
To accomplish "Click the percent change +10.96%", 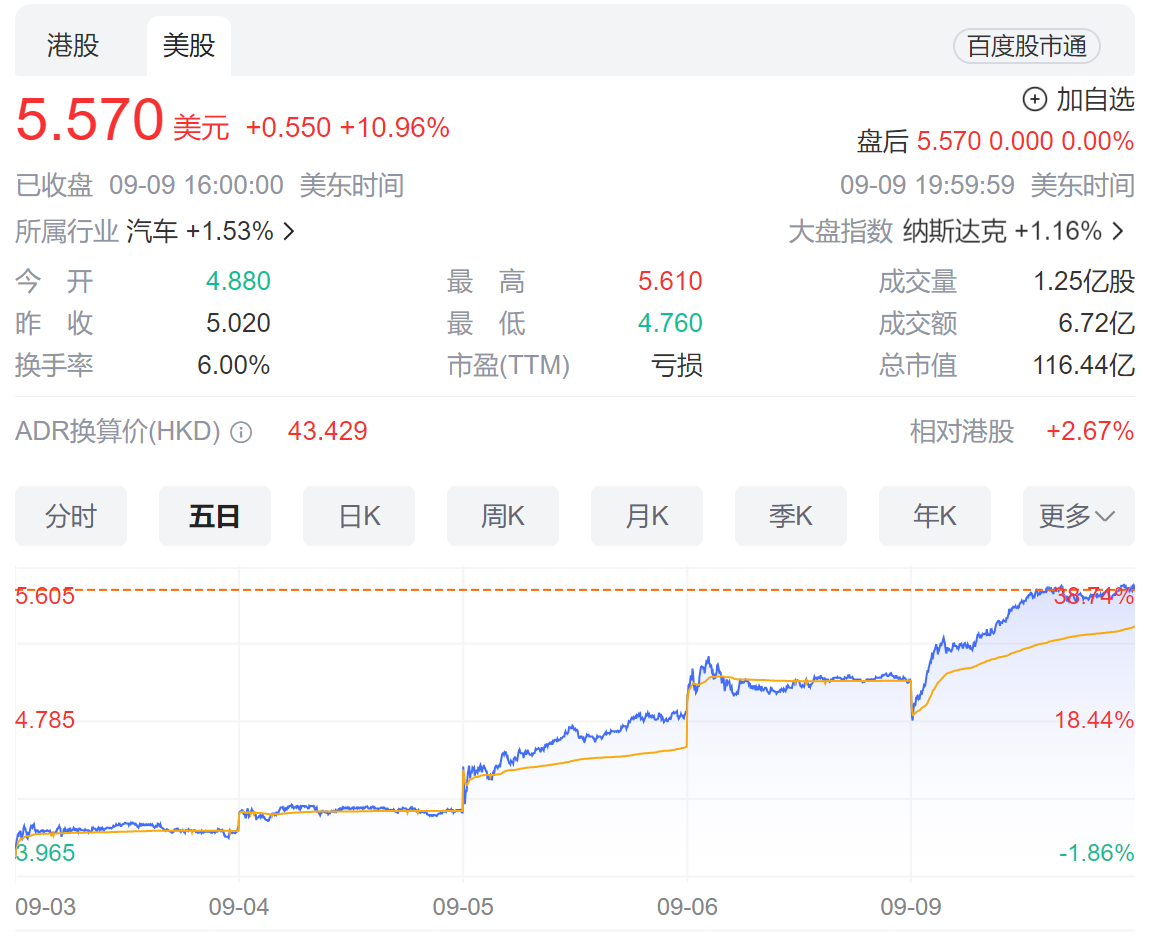I will click(394, 127).
